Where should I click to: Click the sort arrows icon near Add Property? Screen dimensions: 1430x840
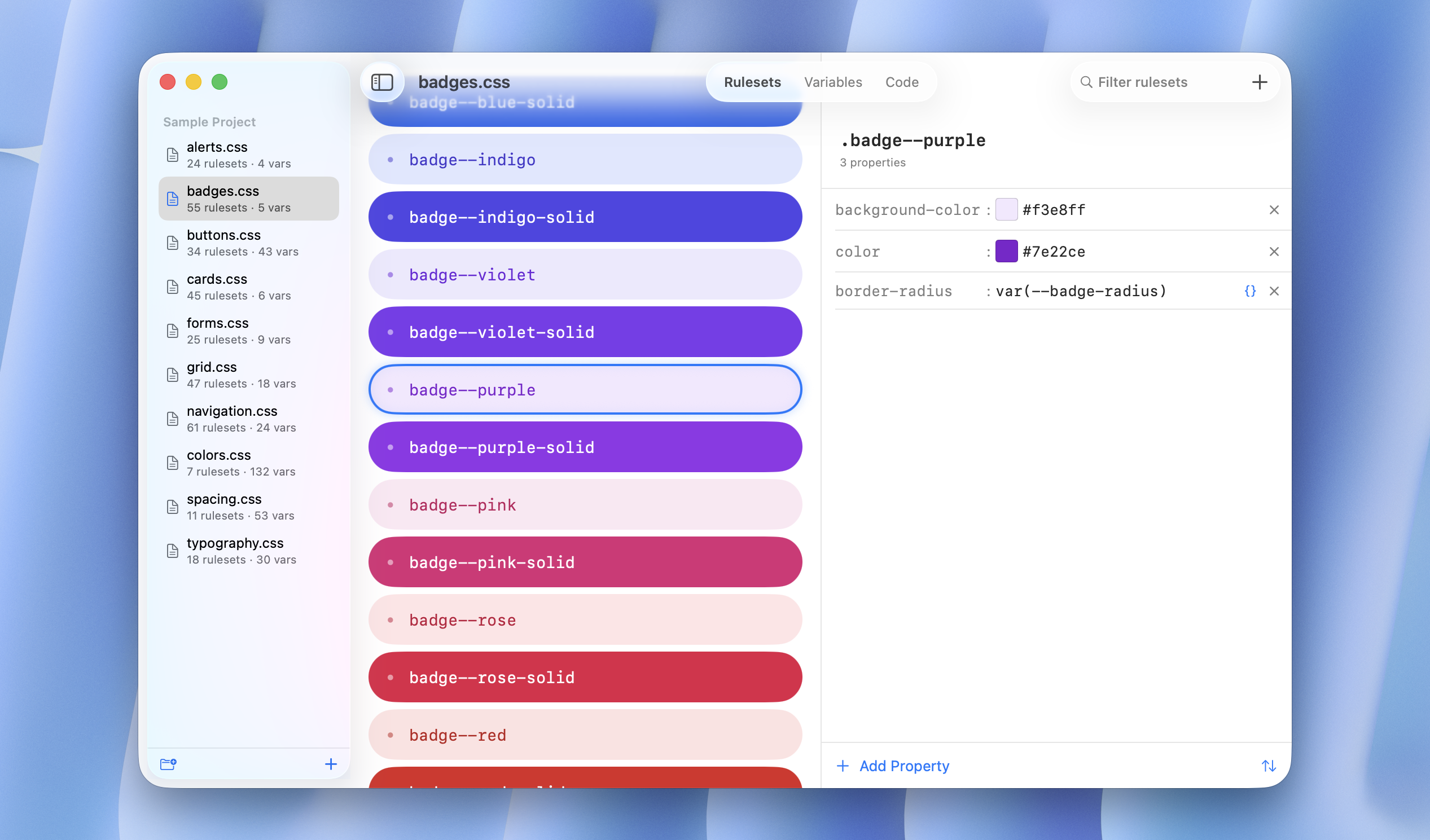[x=1269, y=766]
